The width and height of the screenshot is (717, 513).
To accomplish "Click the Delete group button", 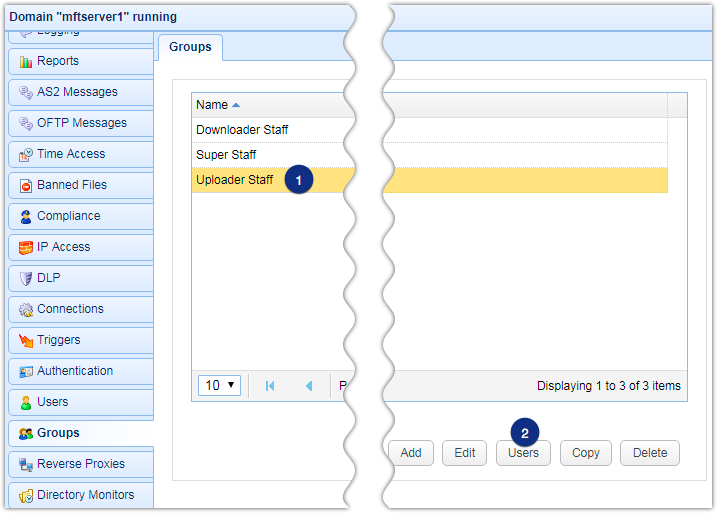I will 650,453.
